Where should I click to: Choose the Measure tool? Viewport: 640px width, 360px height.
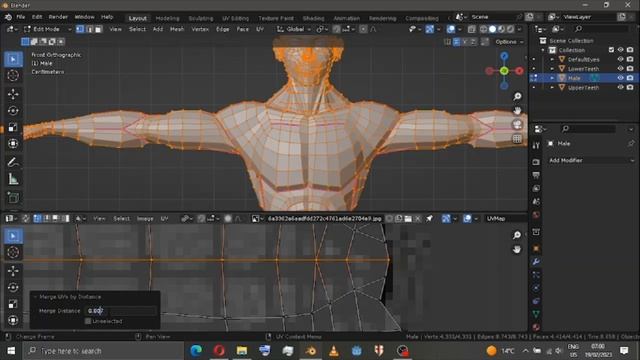[13, 179]
